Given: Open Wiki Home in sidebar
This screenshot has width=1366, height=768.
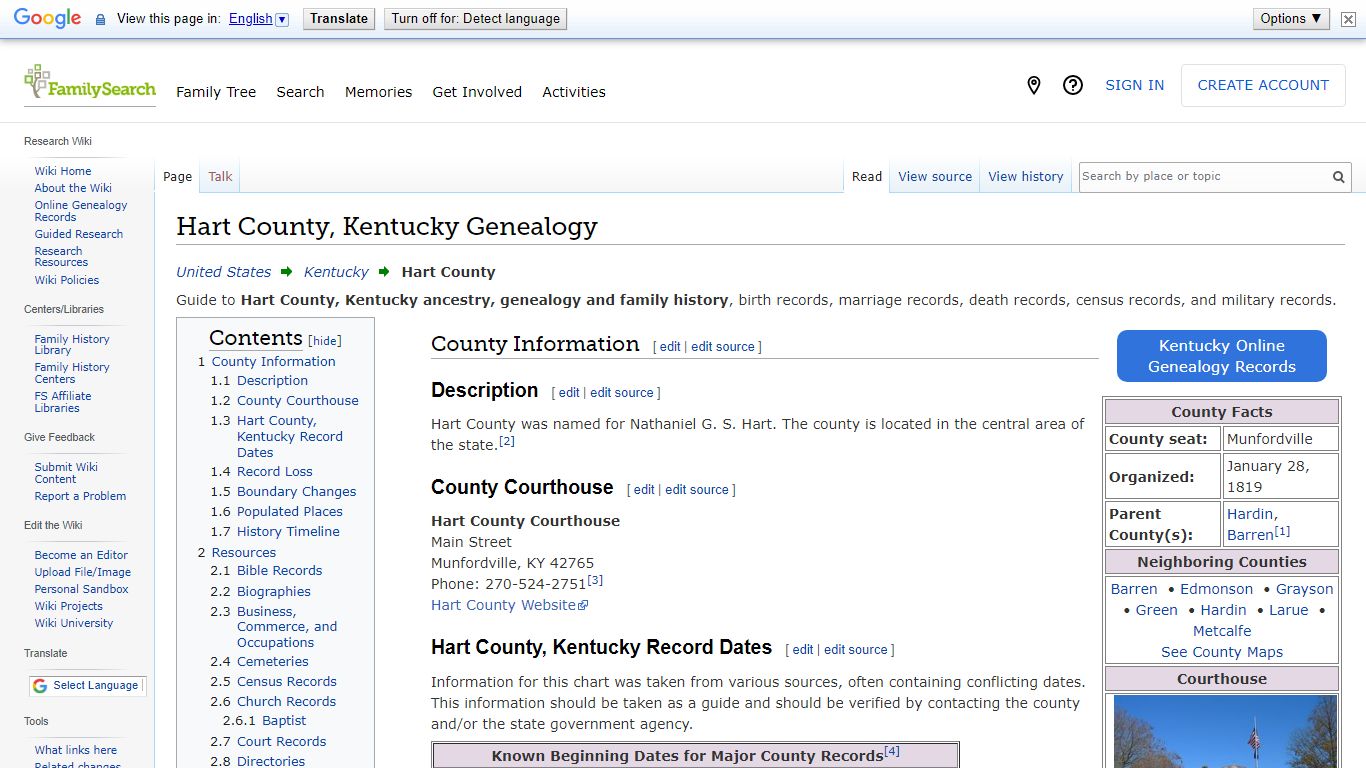Looking at the screenshot, I should click(x=63, y=171).
